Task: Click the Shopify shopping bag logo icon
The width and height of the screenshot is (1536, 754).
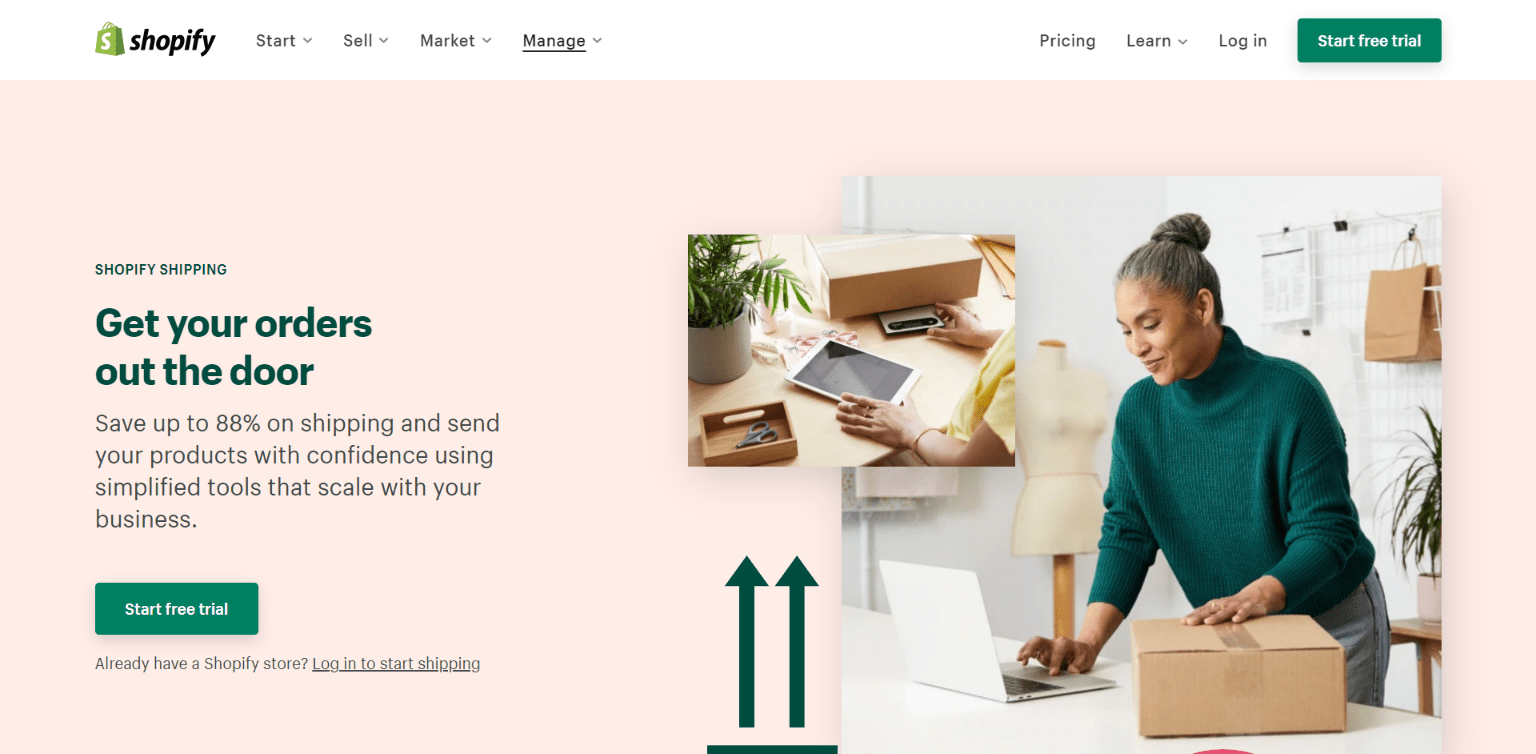Action: coord(110,40)
